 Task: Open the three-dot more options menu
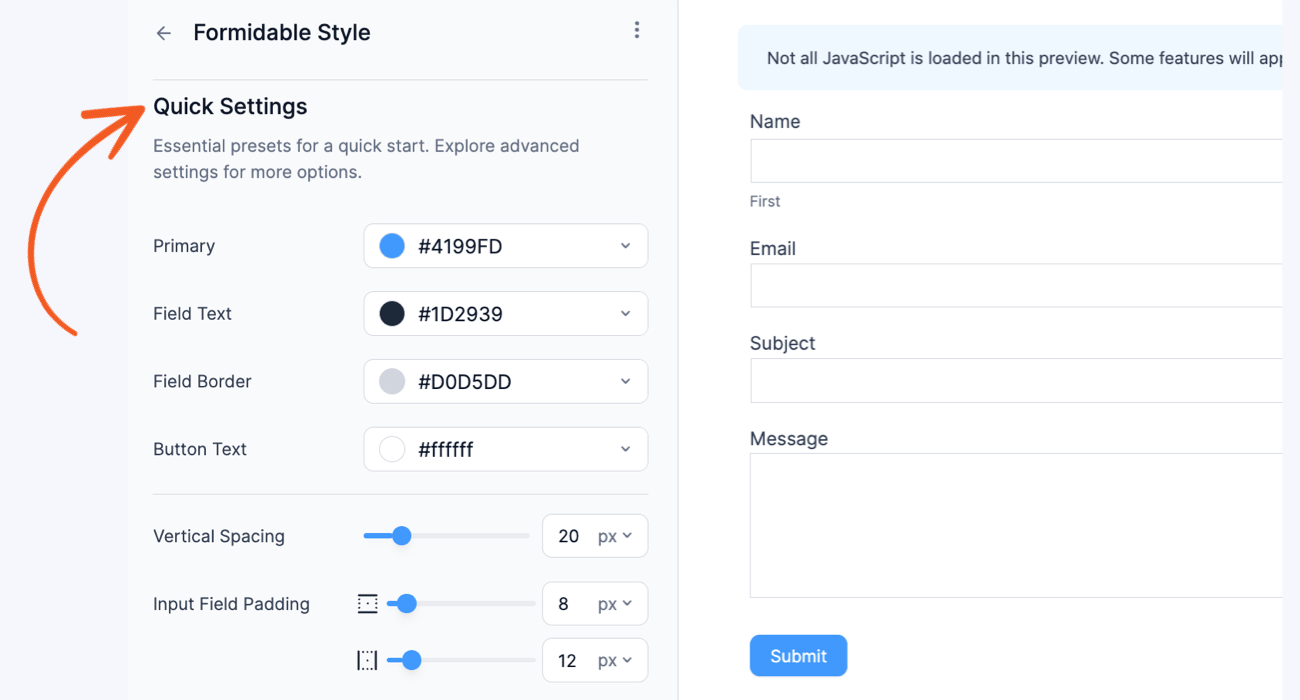637,30
